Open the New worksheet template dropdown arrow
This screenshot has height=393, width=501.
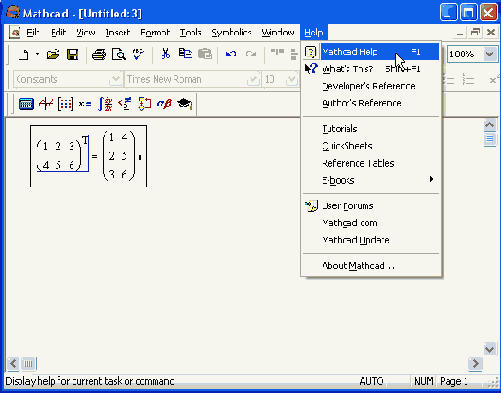[37, 54]
